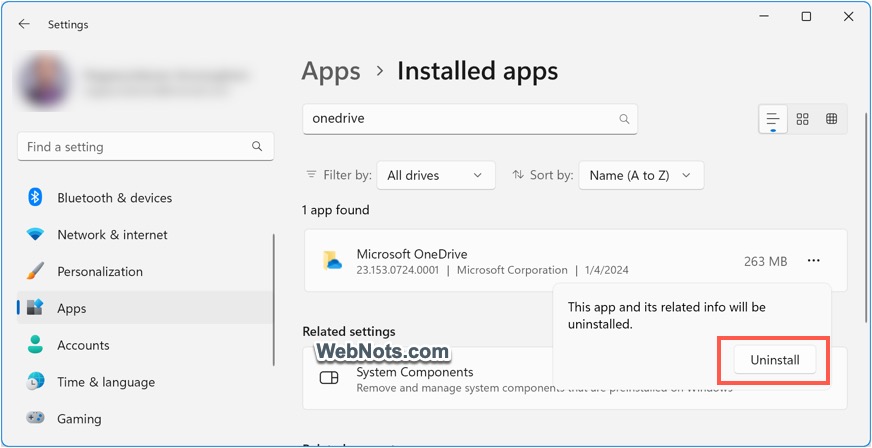Click the 263 MB size text
Viewport: 872px width, 448px height.
click(x=765, y=261)
